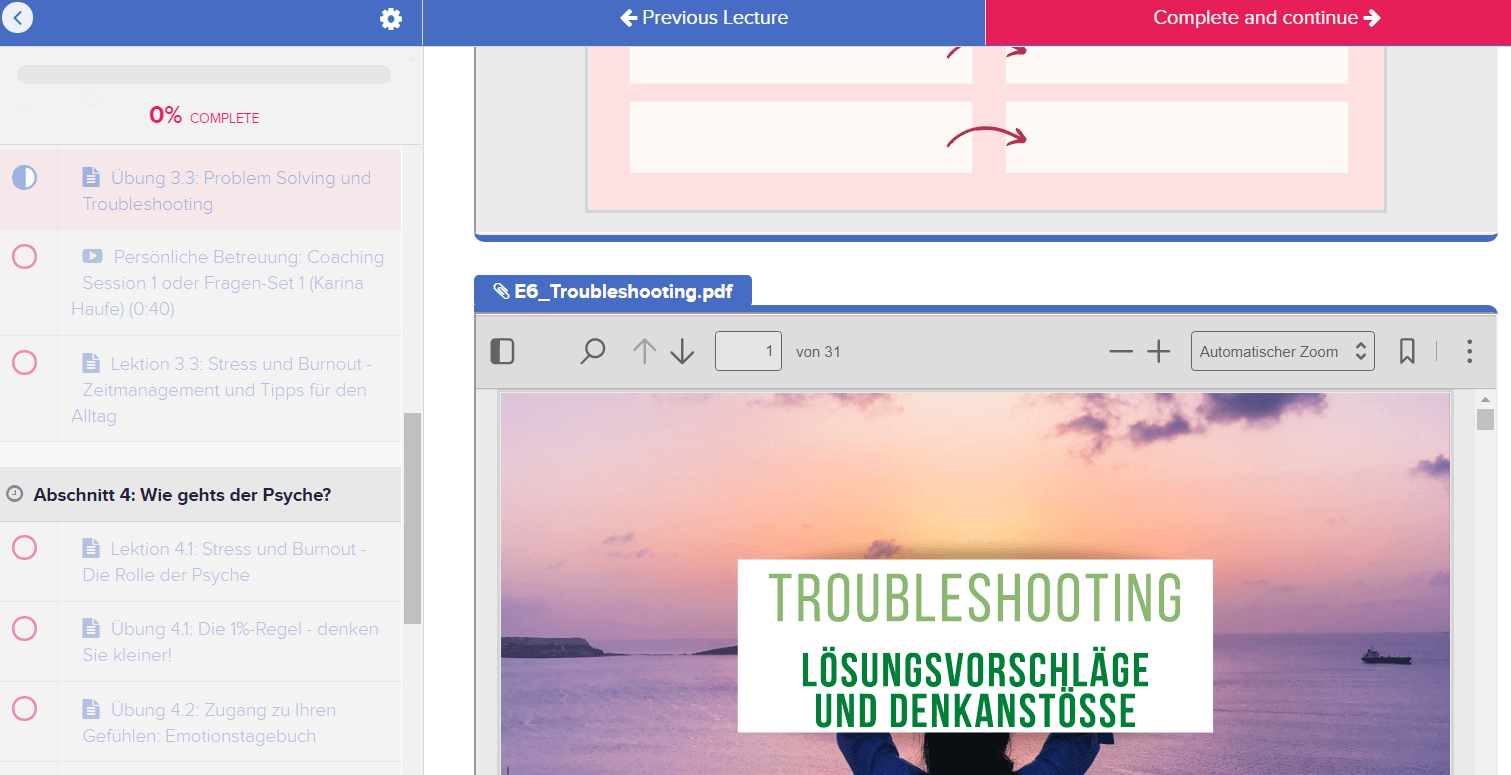Open Persönliche Betreuung: Coaching Session 1 lecture

(228, 283)
